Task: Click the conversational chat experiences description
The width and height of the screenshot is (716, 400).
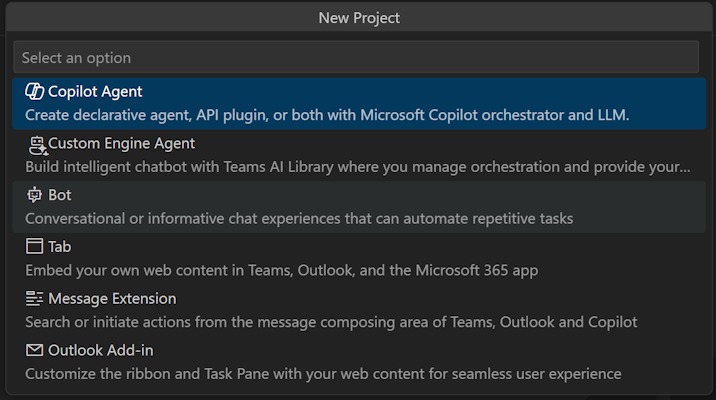Action: point(299,218)
